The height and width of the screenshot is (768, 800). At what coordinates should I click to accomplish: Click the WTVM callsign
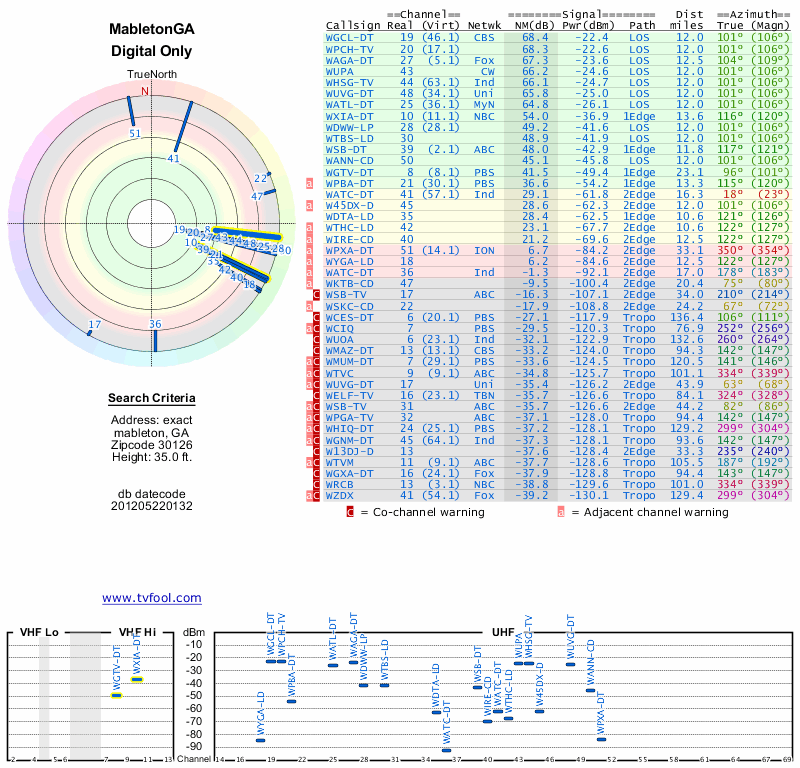[x=340, y=463]
